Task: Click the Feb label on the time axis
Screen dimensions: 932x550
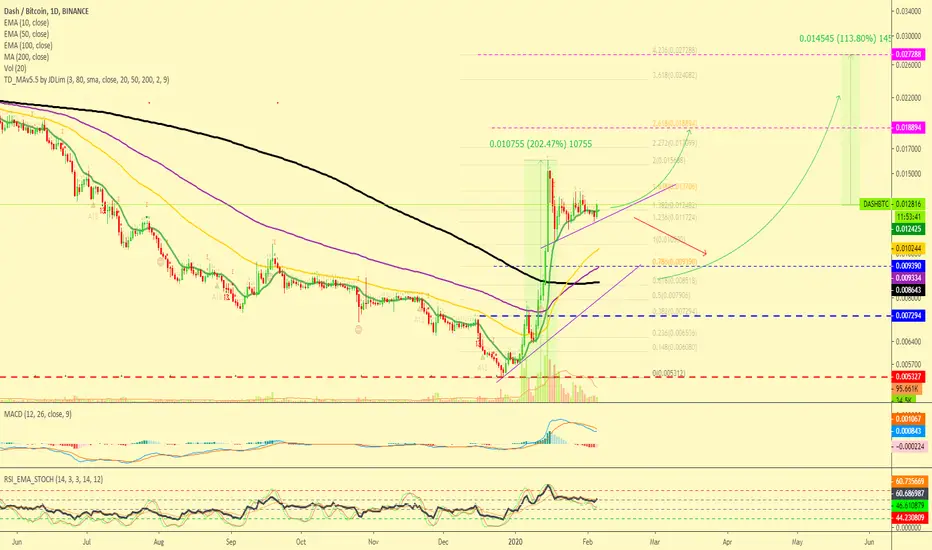Action: 587,542
